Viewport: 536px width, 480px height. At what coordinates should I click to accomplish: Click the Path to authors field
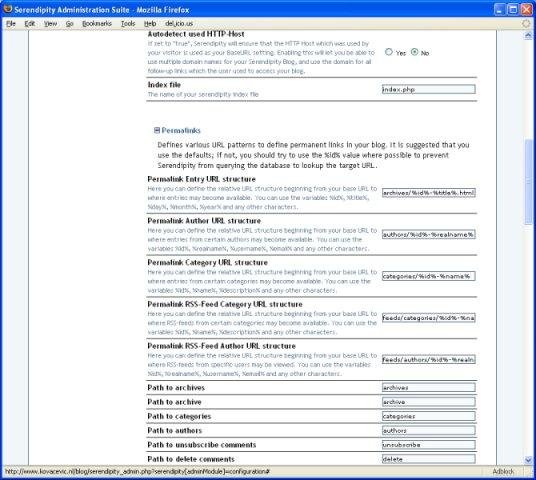(x=429, y=430)
